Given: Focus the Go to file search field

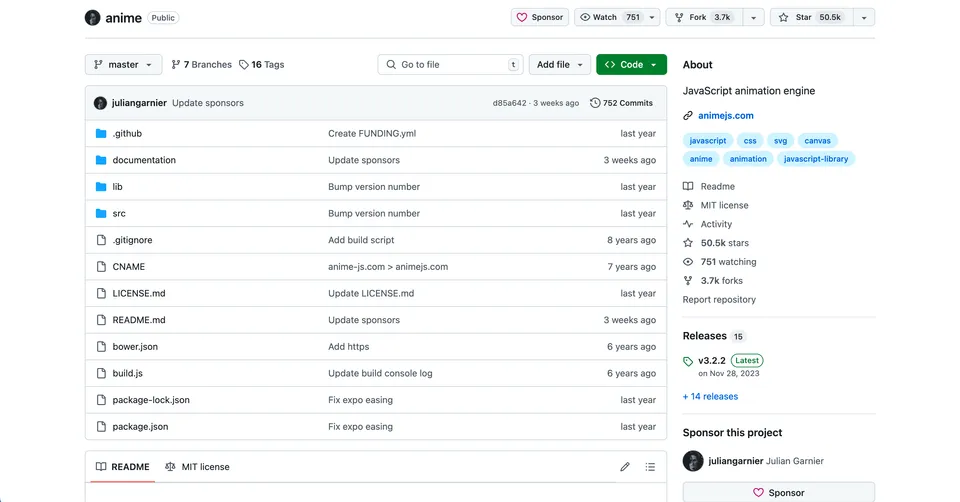Looking at the screenshot, I should (450, 65).
